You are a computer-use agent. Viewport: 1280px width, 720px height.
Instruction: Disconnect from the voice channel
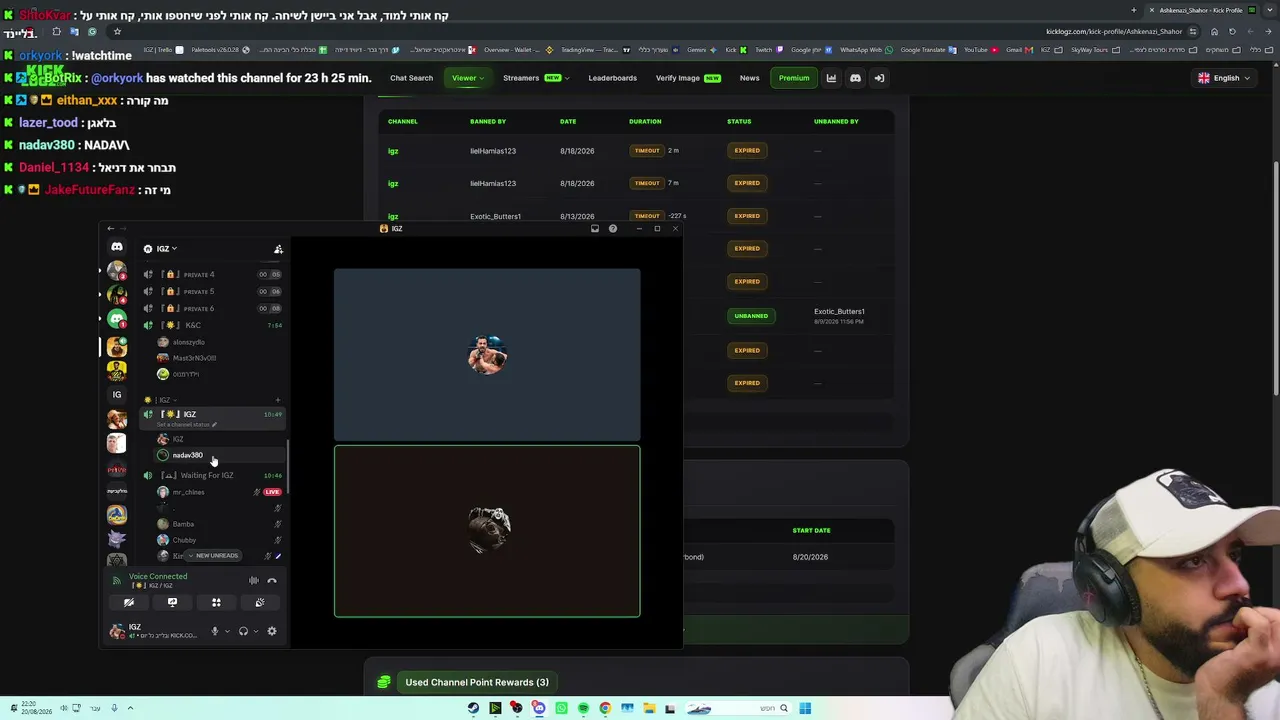(x=272, y=580)
